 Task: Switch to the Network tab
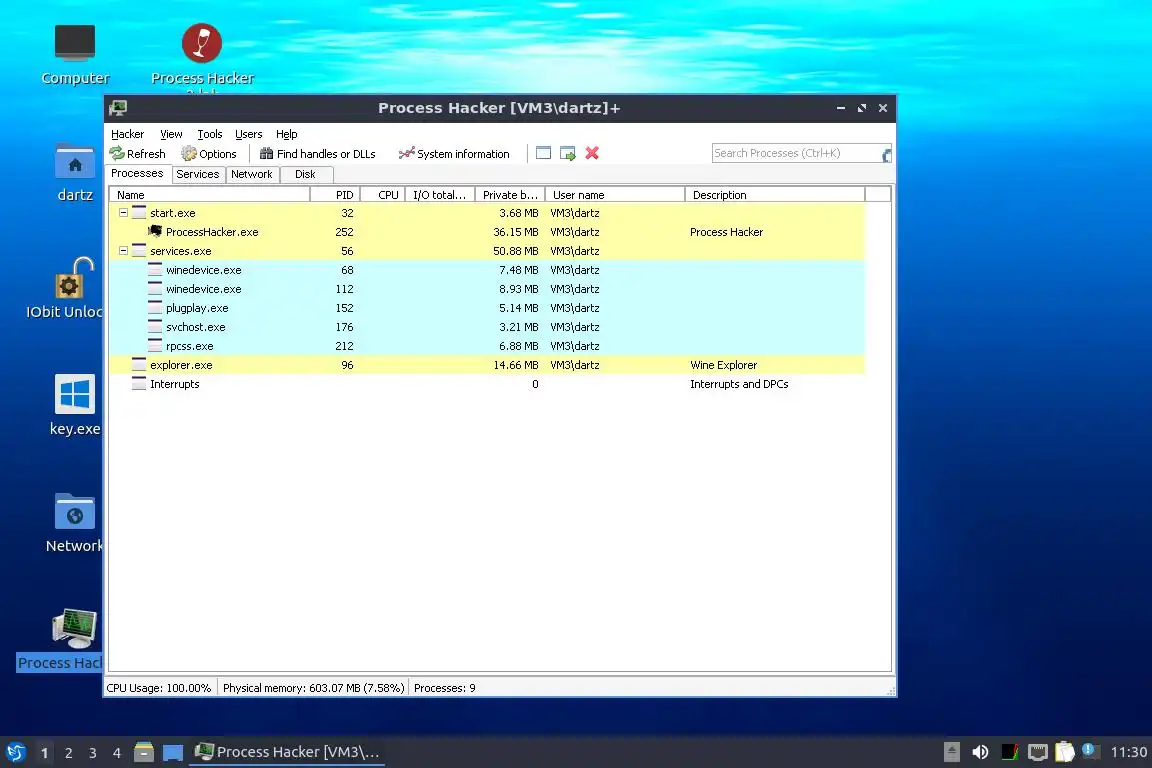[251, 174]
